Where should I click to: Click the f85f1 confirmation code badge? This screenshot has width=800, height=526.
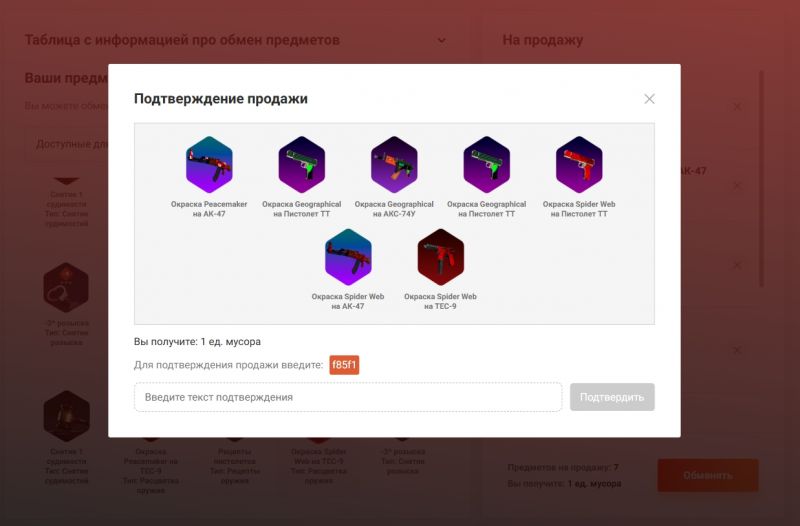click(x=344, y=365)
